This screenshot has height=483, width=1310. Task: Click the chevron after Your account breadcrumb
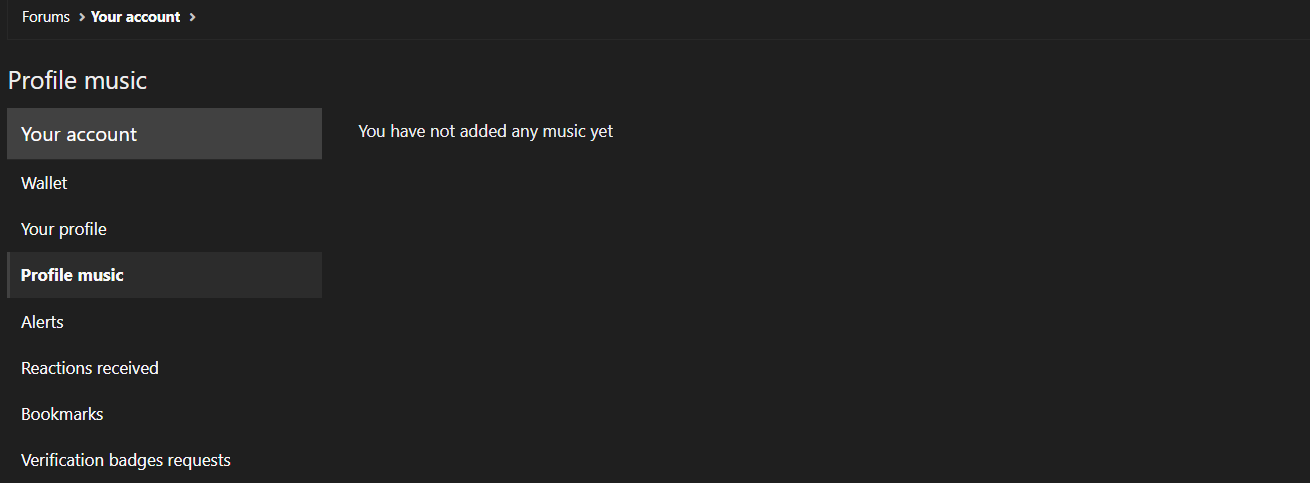point(192,17)
